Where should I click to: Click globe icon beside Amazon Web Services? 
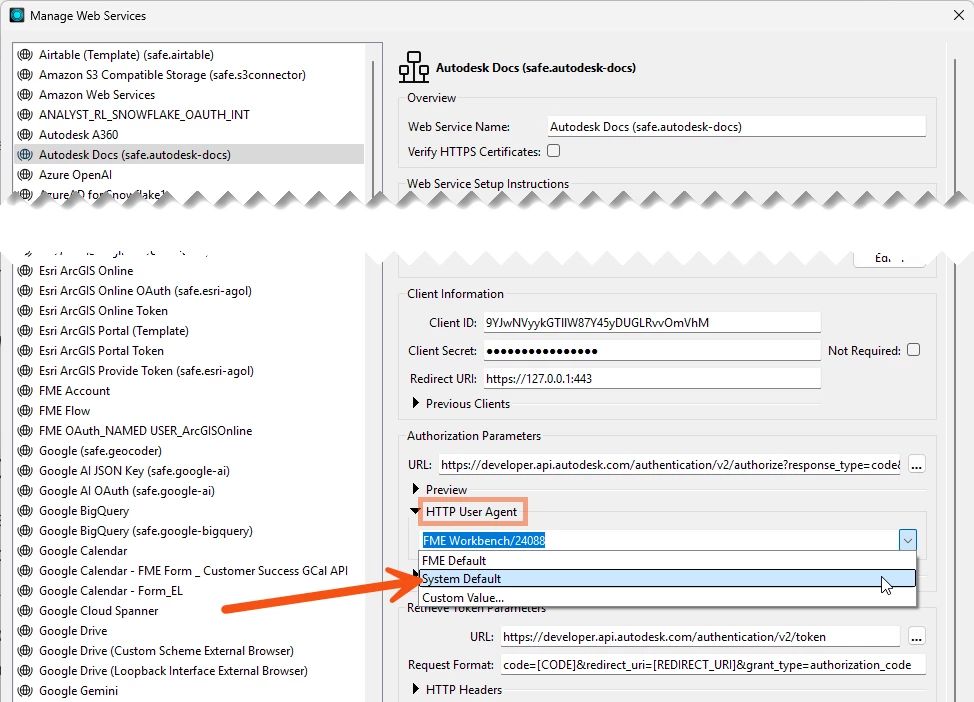click(x=25, y=94)
